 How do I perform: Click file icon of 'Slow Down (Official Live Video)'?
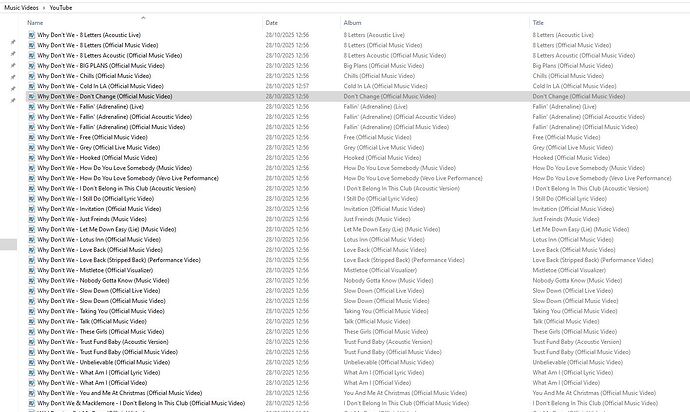pos(32,291)
